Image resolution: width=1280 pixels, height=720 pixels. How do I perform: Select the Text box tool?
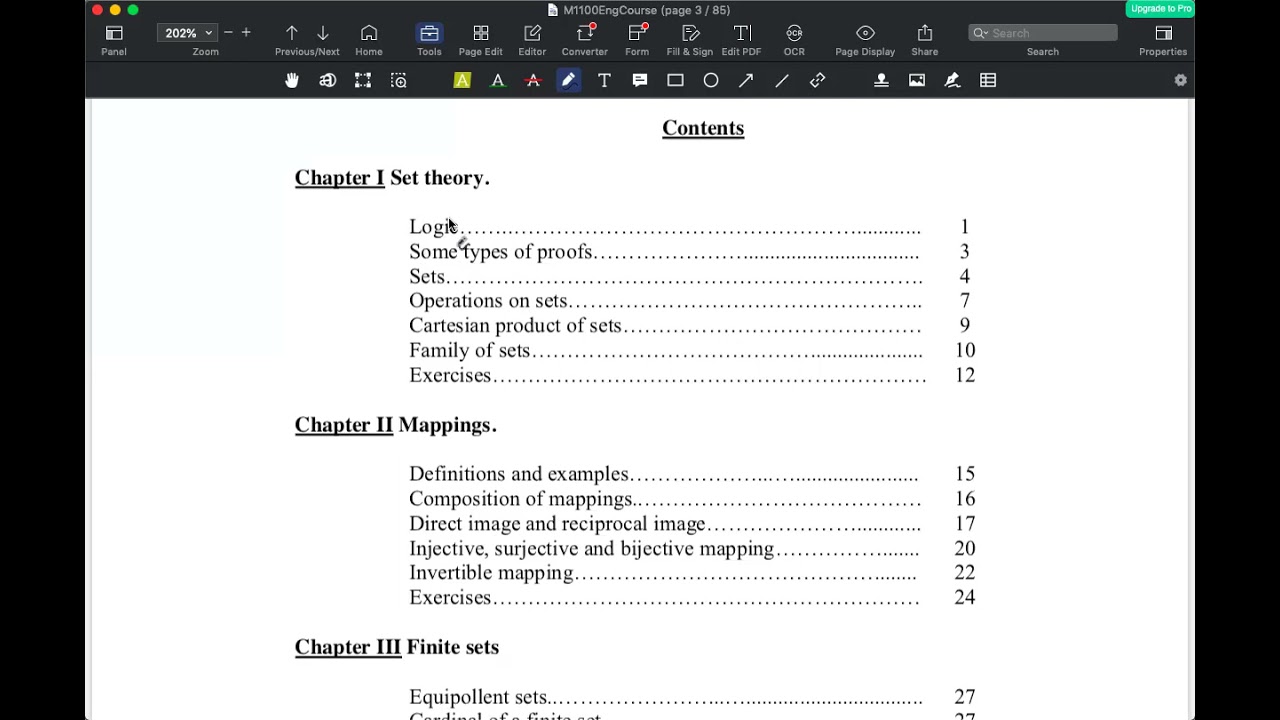[x=604, y=80]
